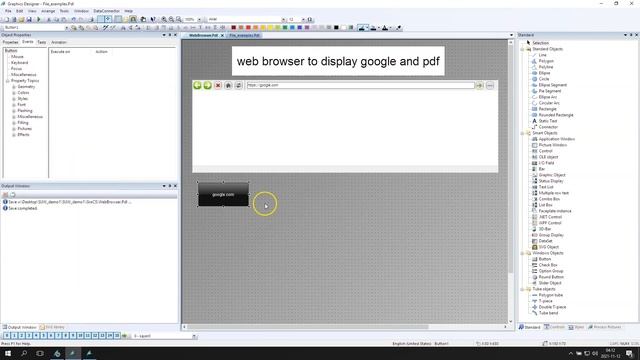Open the Windows Start menu
The image size is (640, 360).
[x=8, y=353]
